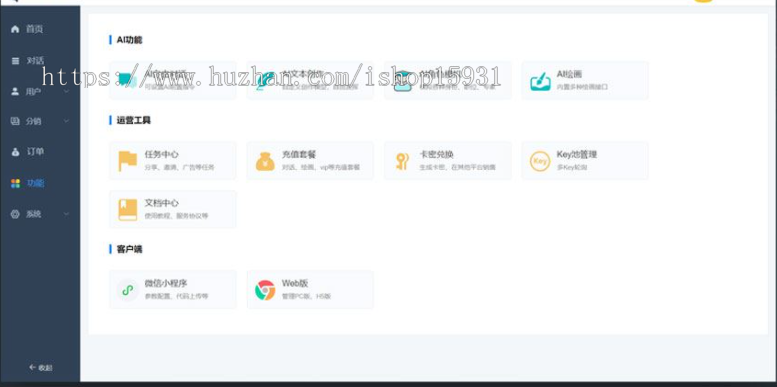Expand the 分销 submenu chevron
This screenshot has width=777, height=387.
(66, 121)
